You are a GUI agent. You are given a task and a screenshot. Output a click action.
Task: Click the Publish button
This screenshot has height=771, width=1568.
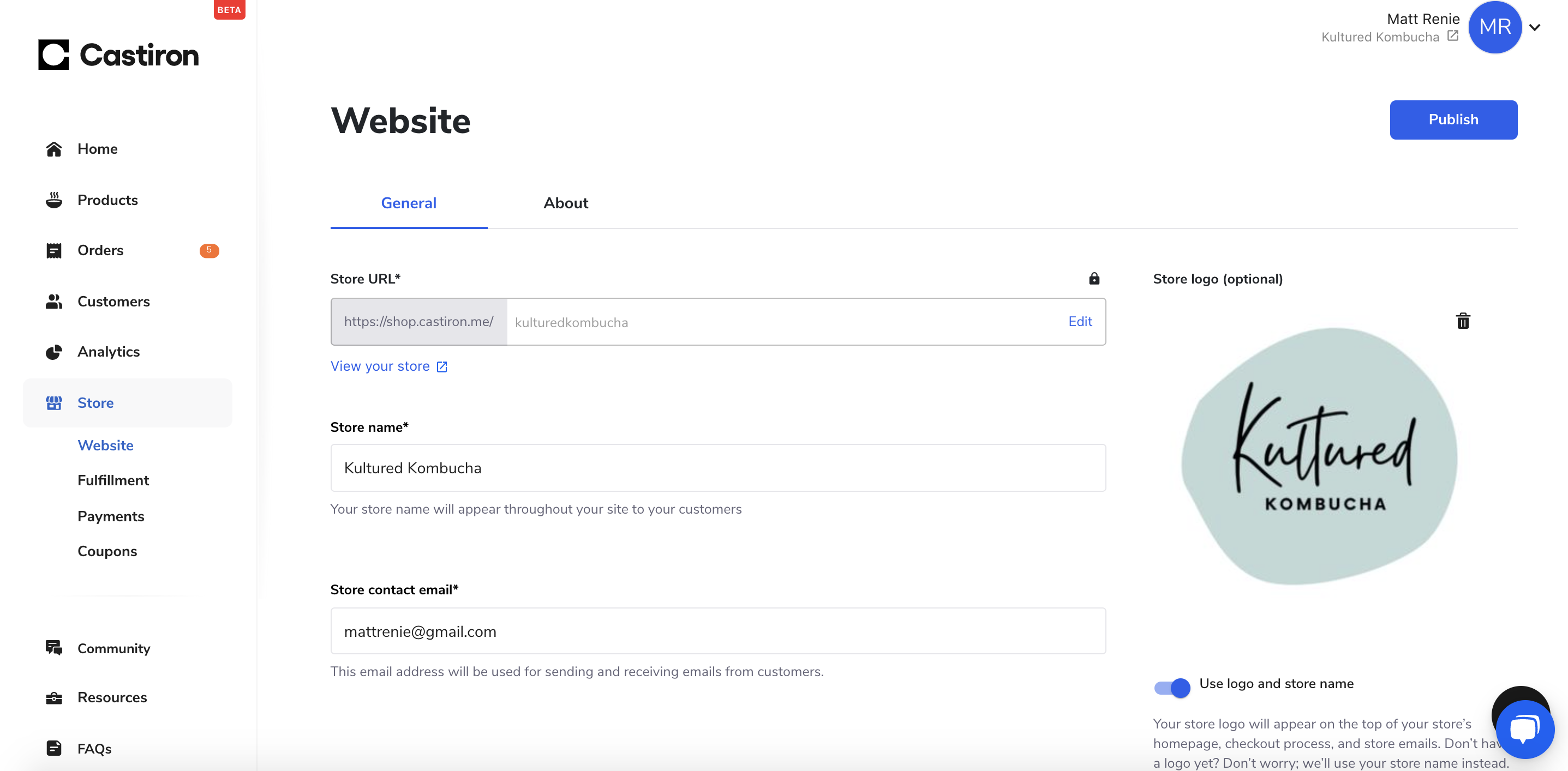(1453, 119)
